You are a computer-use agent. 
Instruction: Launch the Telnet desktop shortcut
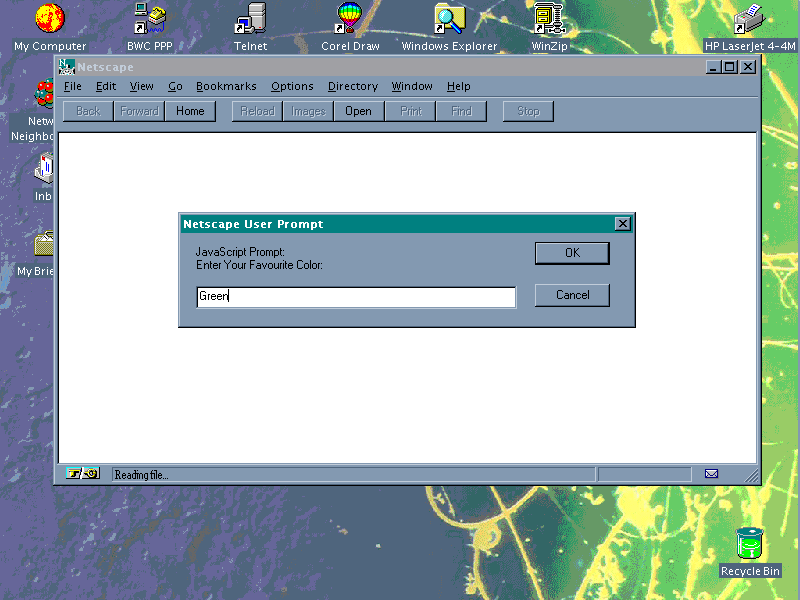pos(250,18)
